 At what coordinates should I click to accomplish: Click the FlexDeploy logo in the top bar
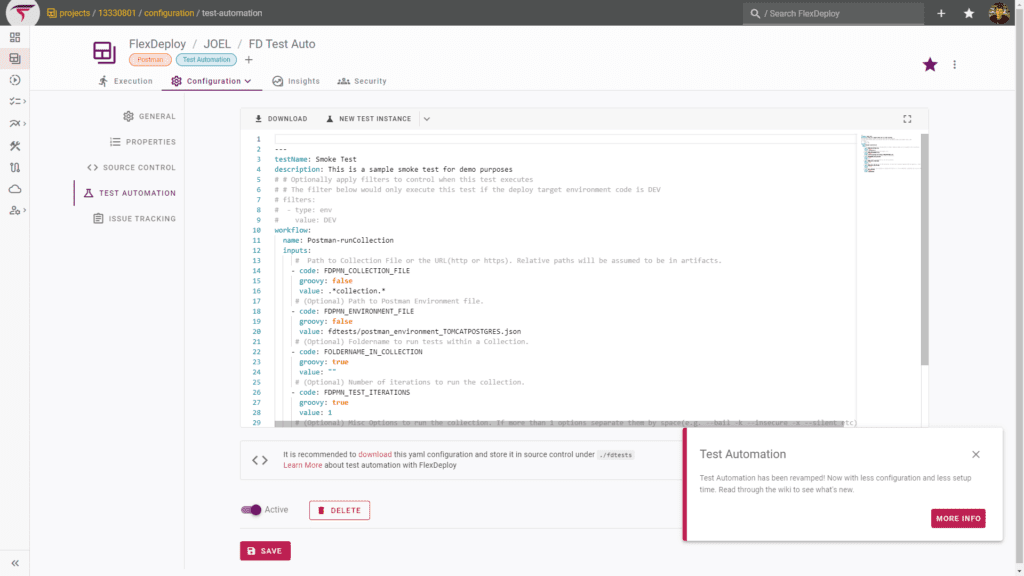(22, 12)
